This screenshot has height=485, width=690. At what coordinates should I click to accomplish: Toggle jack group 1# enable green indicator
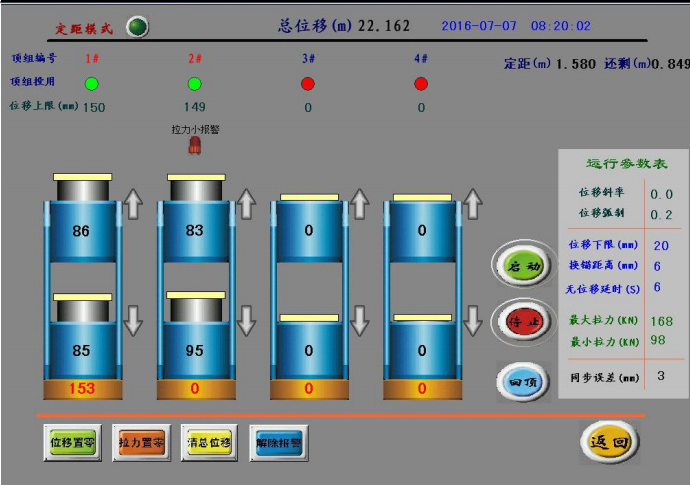(x=92, y=83)
